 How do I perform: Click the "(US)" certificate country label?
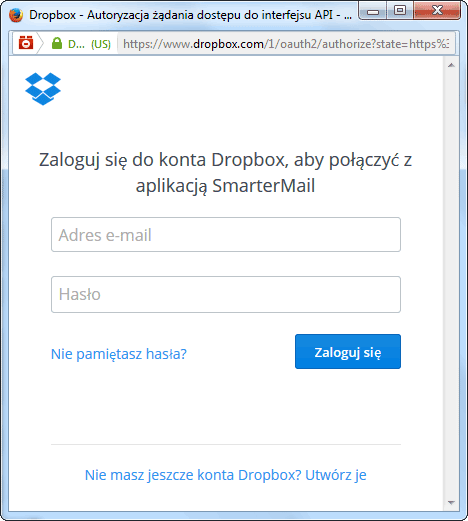tap(101, 44)
